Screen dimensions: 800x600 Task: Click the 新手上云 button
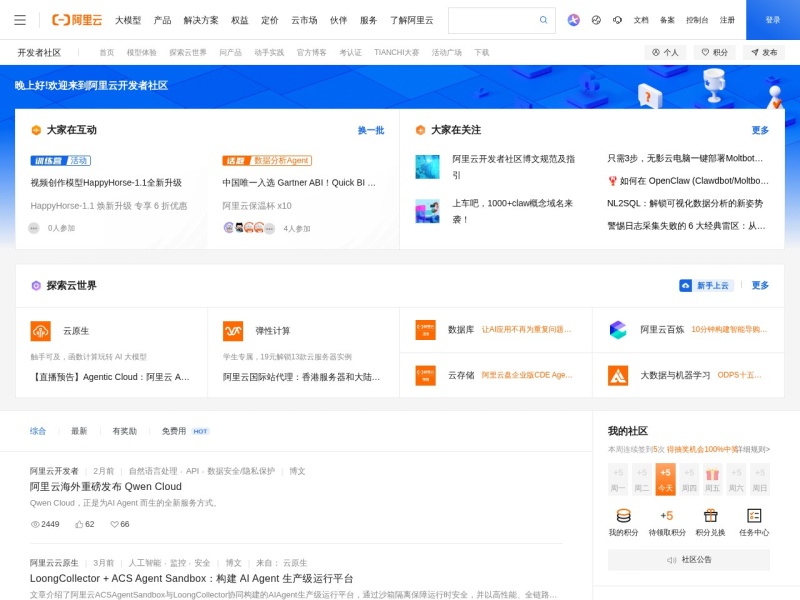pos(706,285)
